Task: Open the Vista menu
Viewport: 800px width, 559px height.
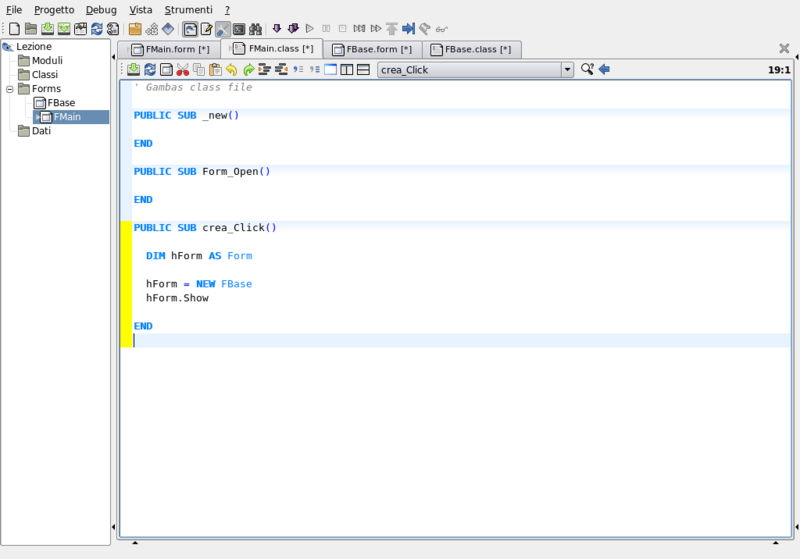Action: (x=141, y=10)
